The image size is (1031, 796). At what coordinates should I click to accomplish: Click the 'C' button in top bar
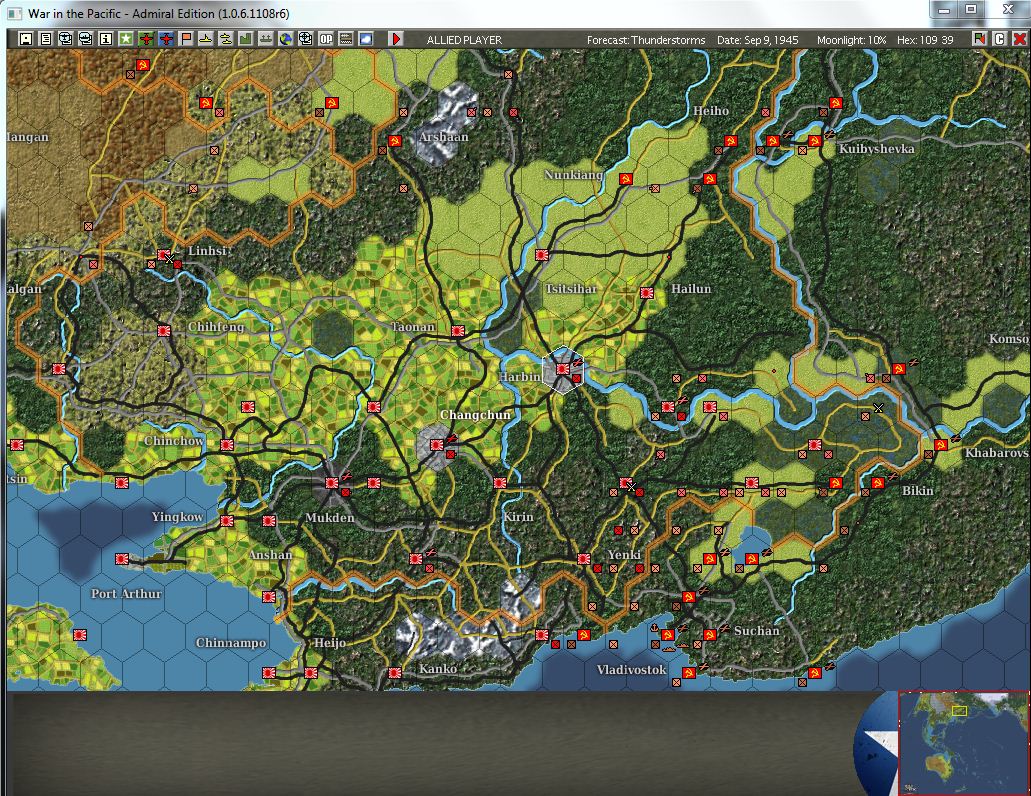(x=999, y=39)
